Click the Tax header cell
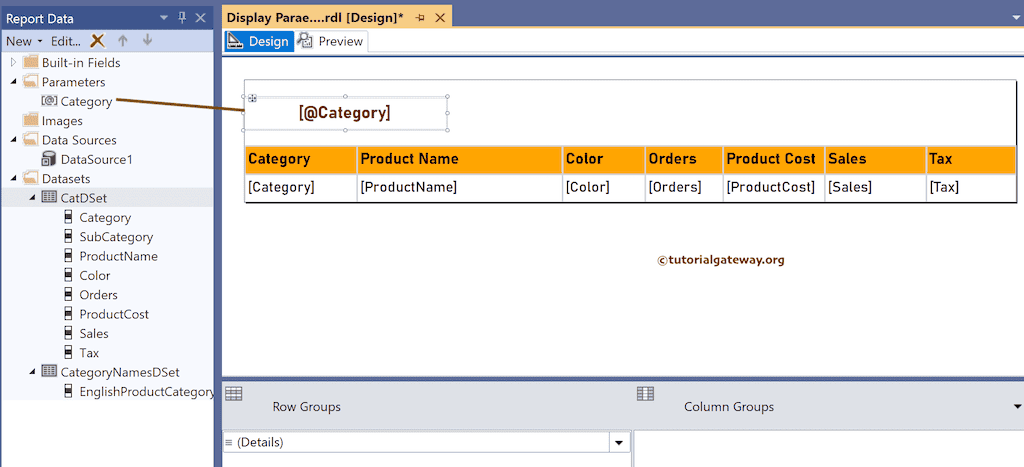This screenshot has width=1024, height=467. 972,159
